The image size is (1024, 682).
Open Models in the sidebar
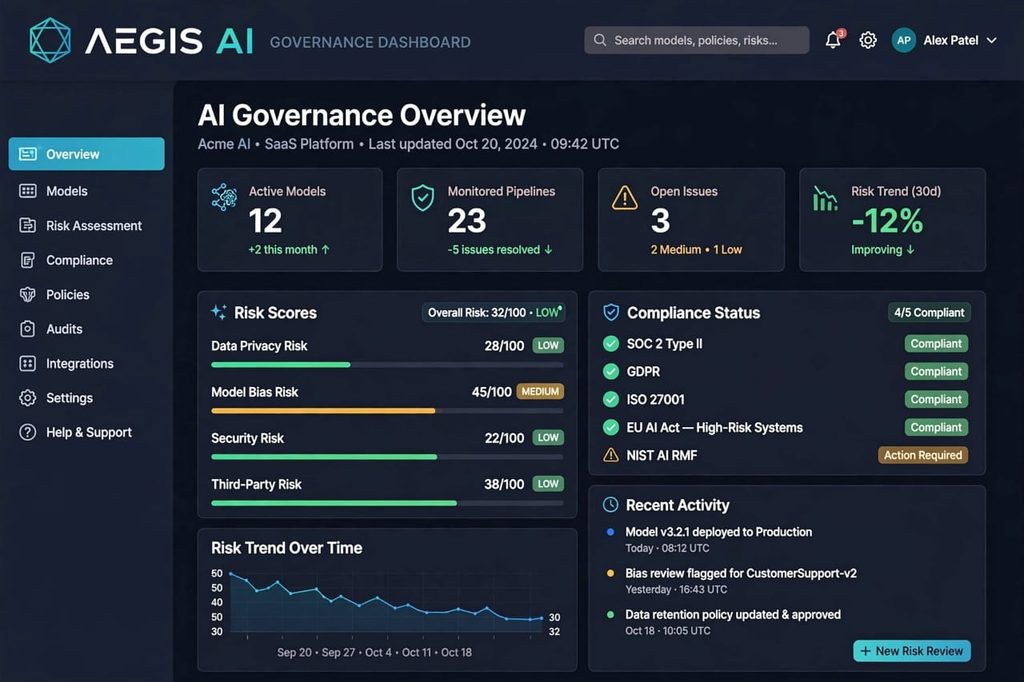(86, 191)
